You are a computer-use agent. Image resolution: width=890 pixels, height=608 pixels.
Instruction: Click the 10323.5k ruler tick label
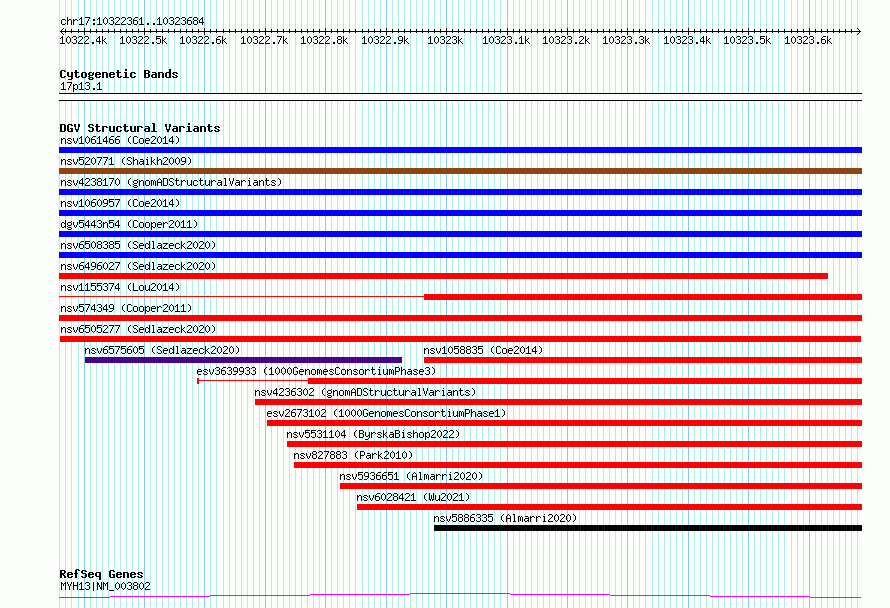click(x=747, y=40)
